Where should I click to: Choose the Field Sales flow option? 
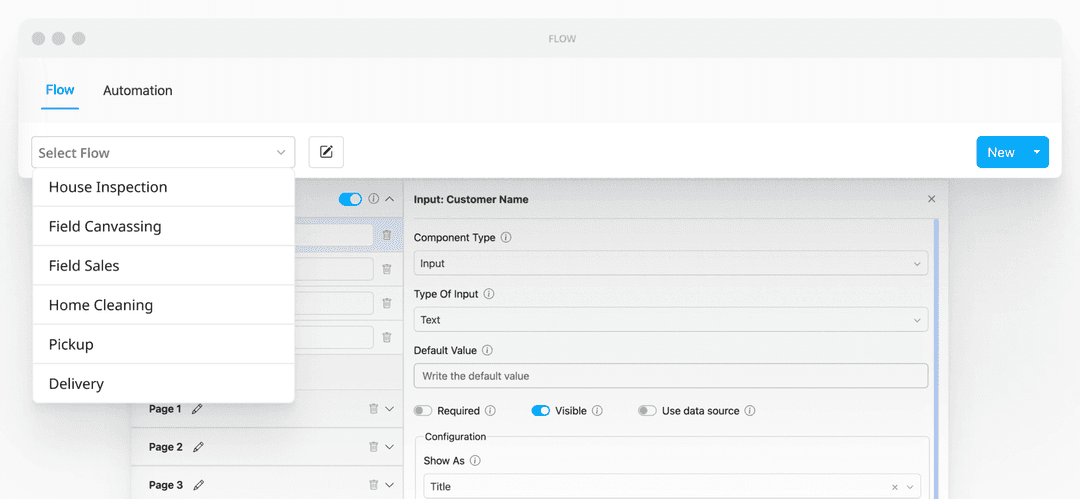84,266
